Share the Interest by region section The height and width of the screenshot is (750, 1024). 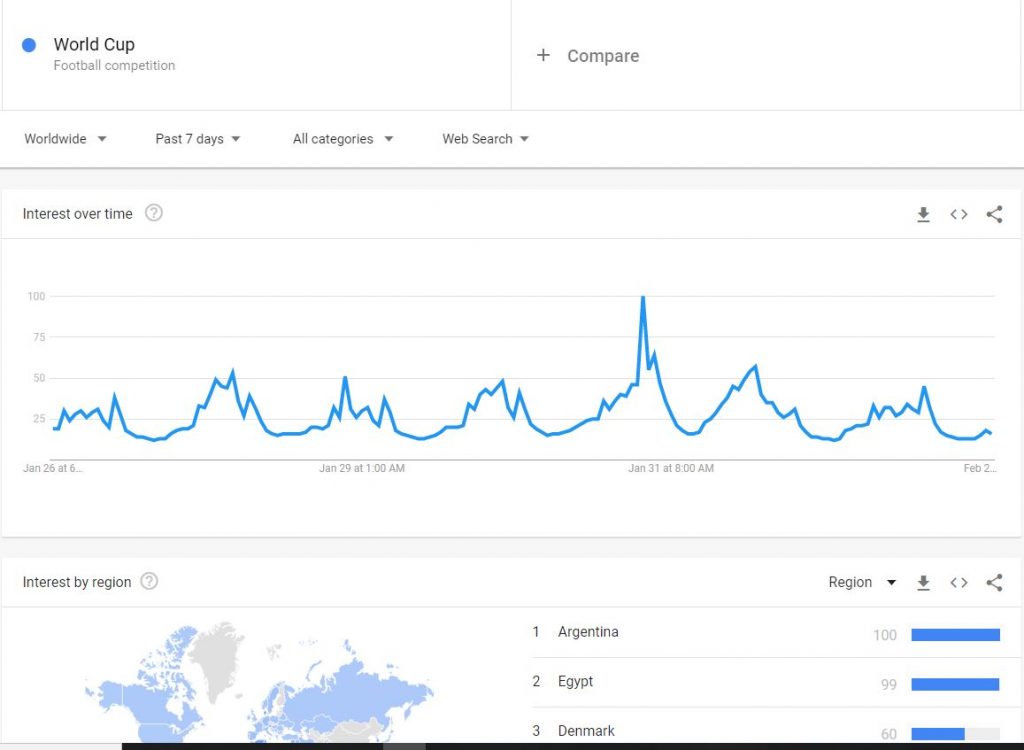994,582
